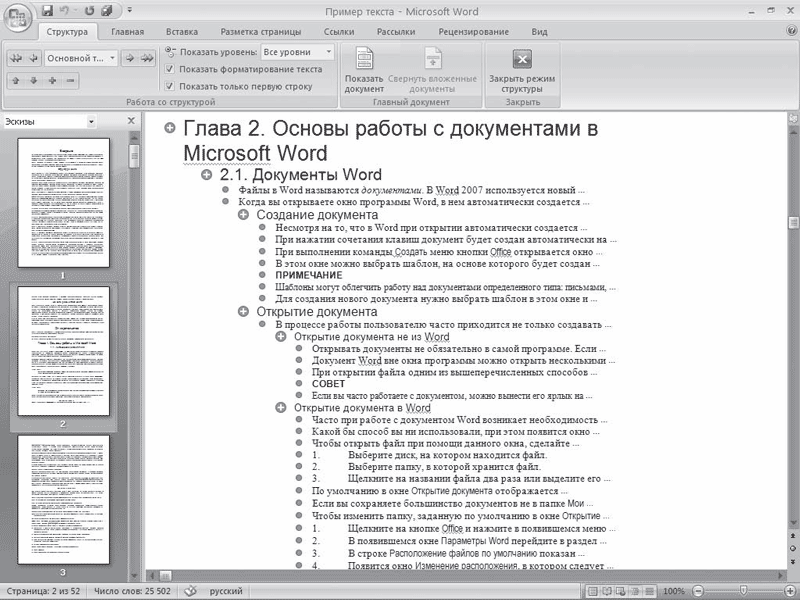Collapse selected outline item with minus
This screenshot has height=600, width=800.
[70, 81]
